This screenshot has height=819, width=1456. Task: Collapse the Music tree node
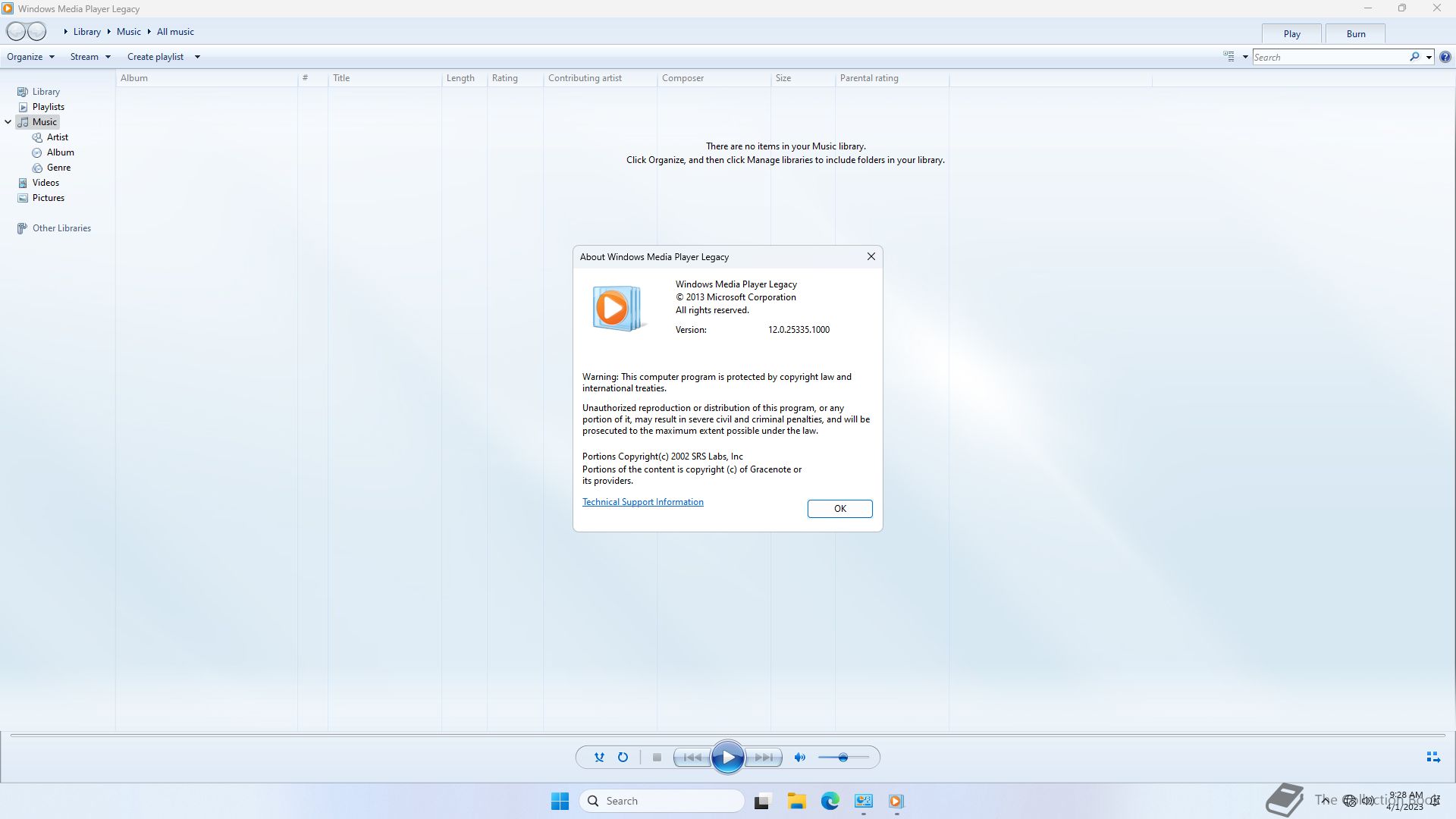coord(8,122)
